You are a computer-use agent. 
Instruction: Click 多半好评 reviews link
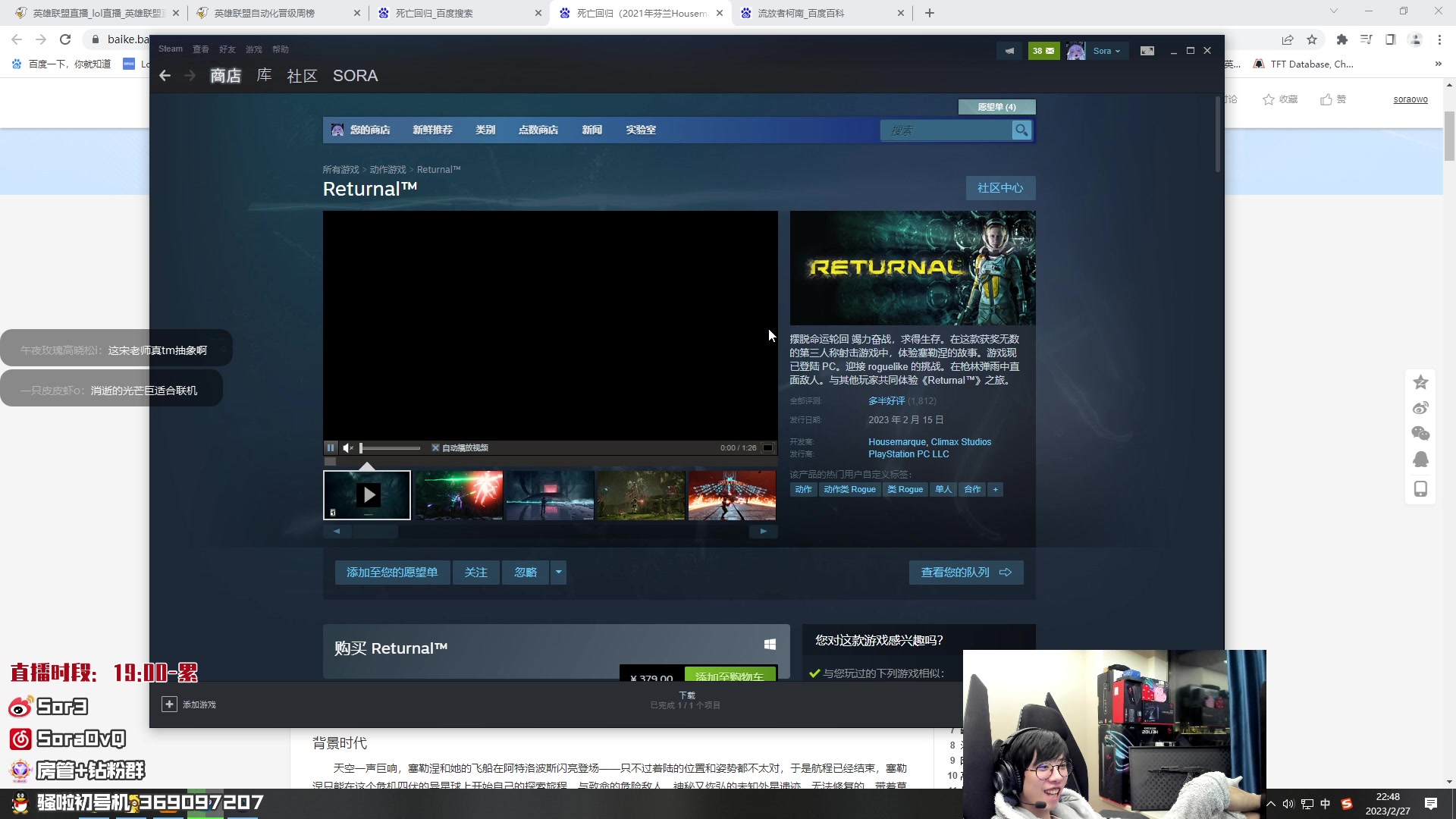point(886,401)
